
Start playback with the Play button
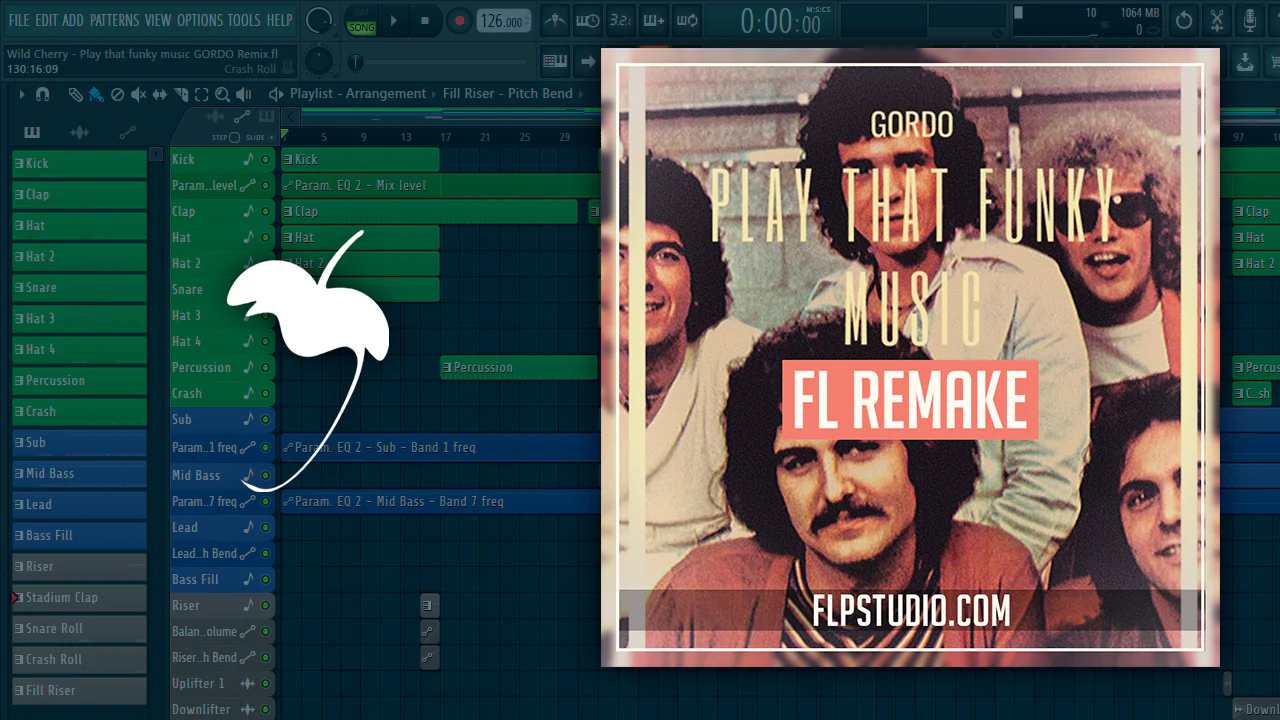tap(394, 20)
